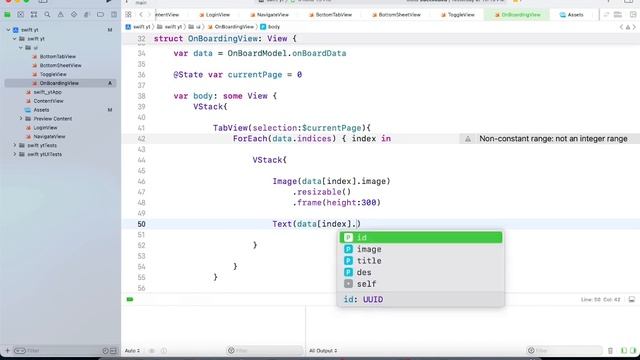640x360 pixels.
Task: Toggle the variables view pane icon
Action: tap(624, 351)
